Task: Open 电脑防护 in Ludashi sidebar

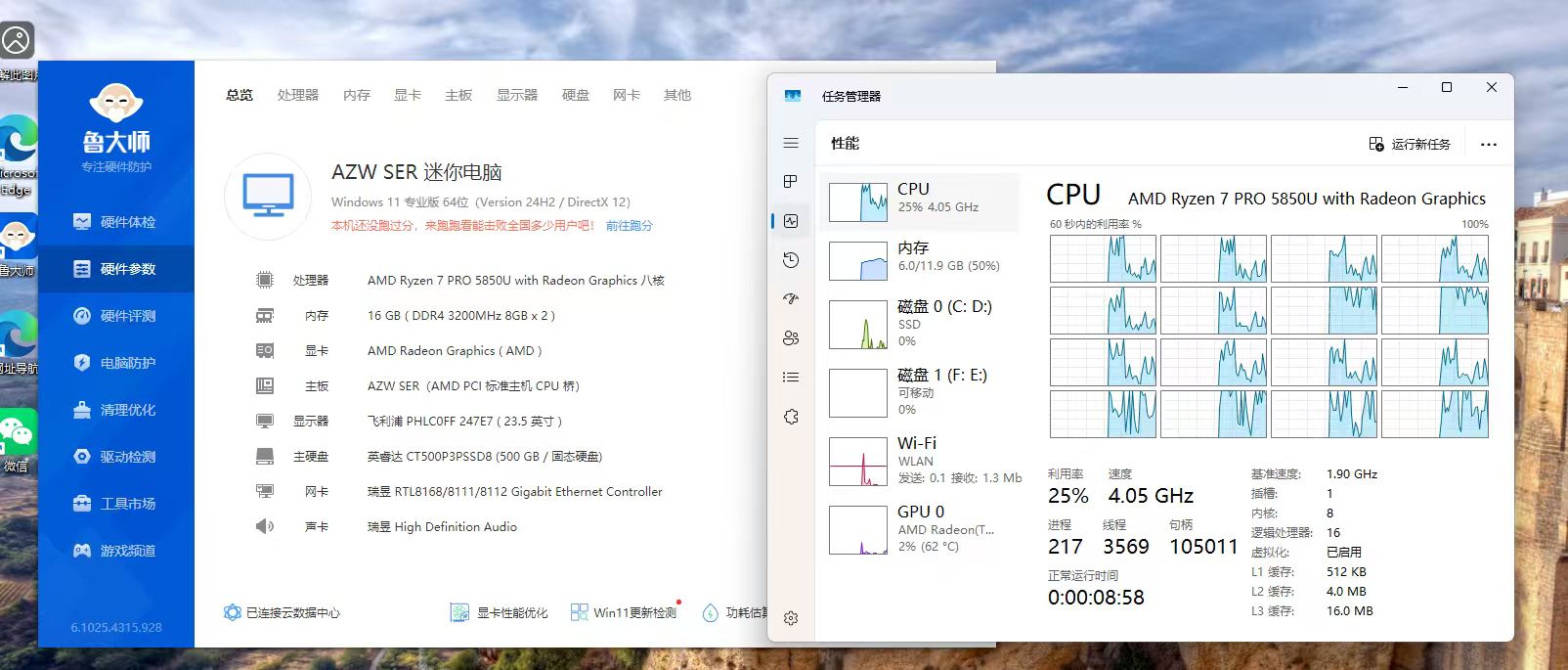Action: (x=116, y=363)
